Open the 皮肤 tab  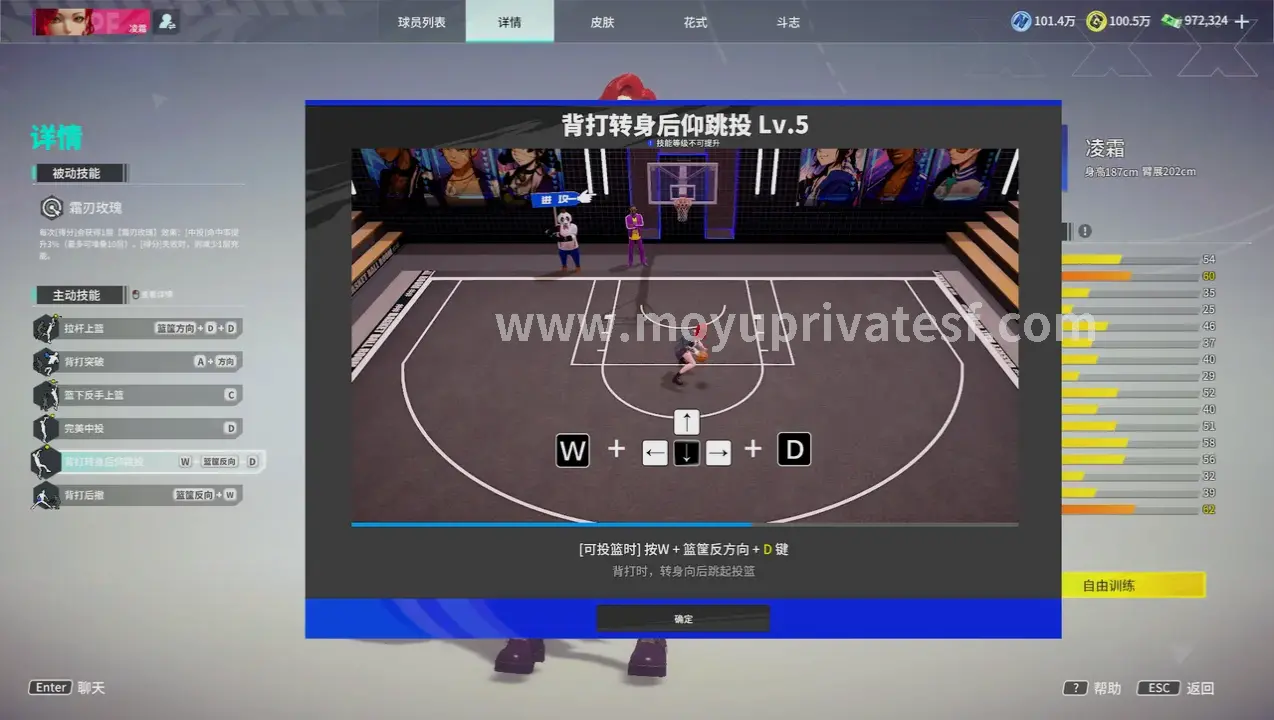(x=602, y=22)
